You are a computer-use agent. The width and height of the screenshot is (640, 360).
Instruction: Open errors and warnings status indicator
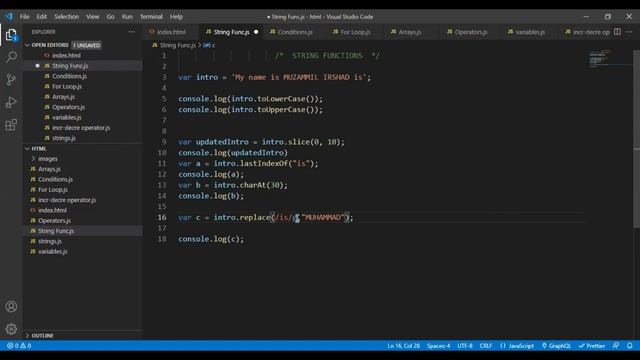tap(19, 346)
